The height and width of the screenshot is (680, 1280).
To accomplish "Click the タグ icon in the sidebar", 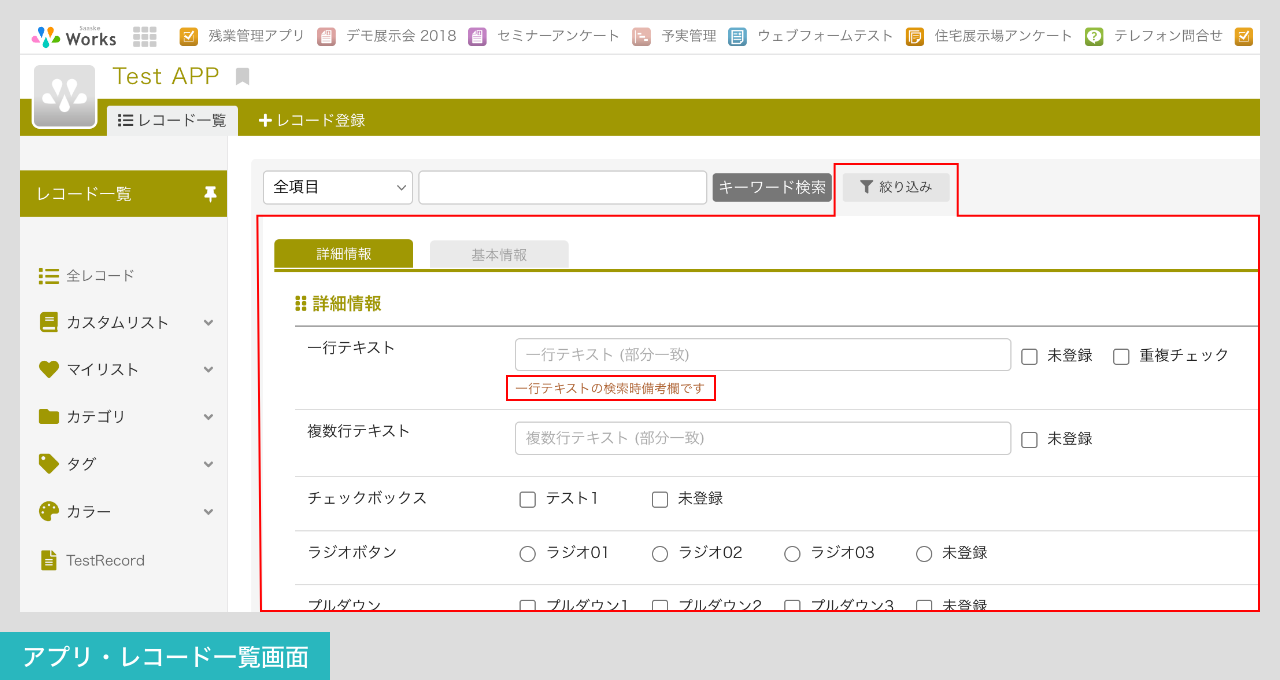I will [49, 463].
